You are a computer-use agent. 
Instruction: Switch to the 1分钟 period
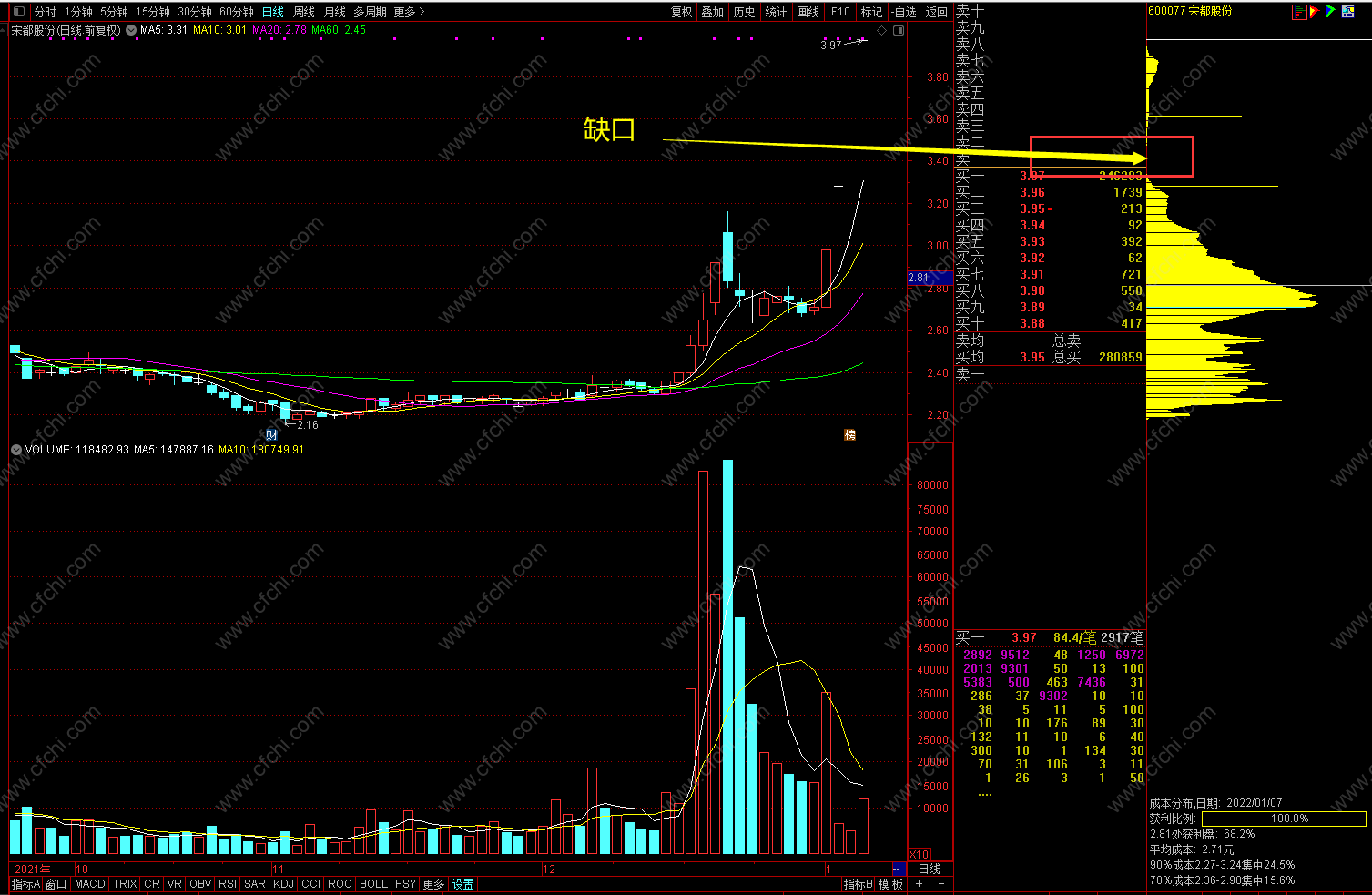coord(78,12)
